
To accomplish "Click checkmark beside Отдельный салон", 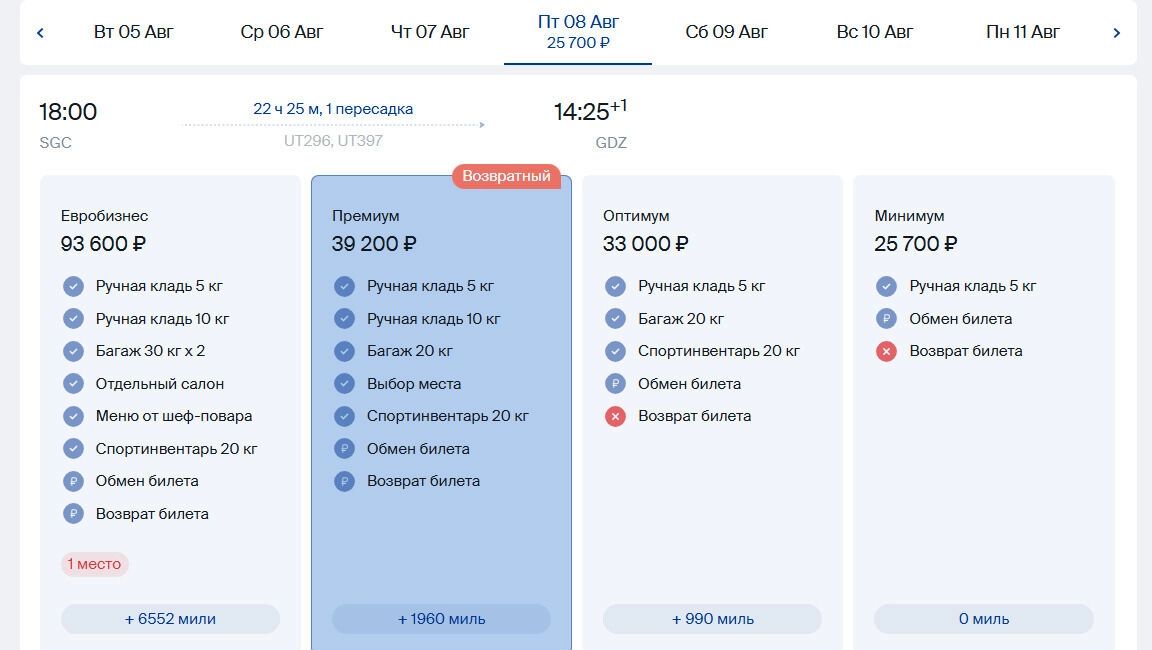I will coord(73,384).
